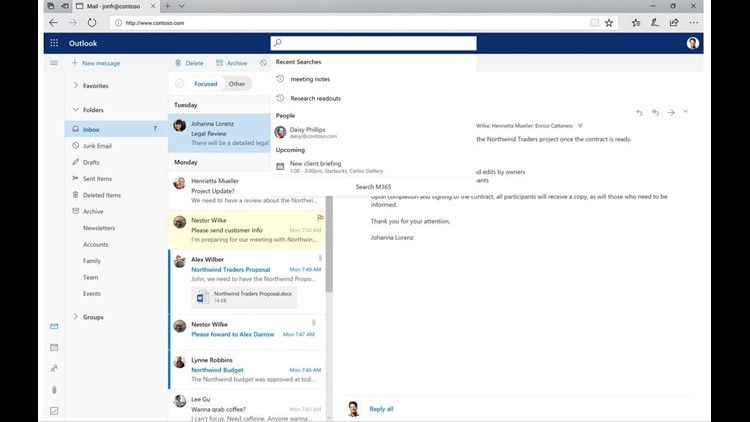Click inside the search box
This screenshot has width=750, height=422.
pos(373,43)
